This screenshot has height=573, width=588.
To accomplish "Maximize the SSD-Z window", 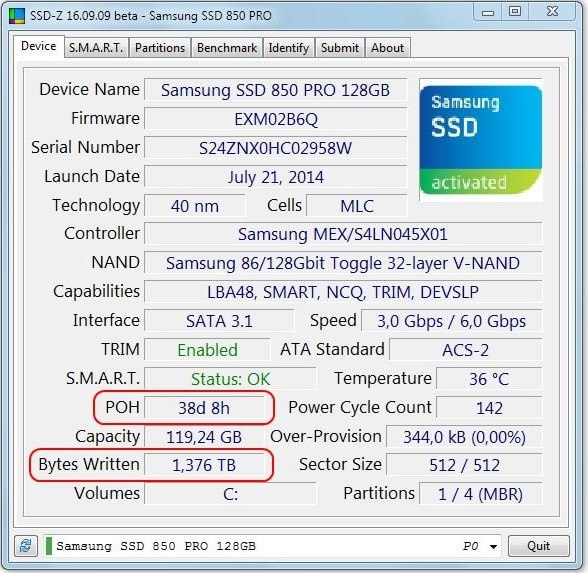I will point(515,11).
